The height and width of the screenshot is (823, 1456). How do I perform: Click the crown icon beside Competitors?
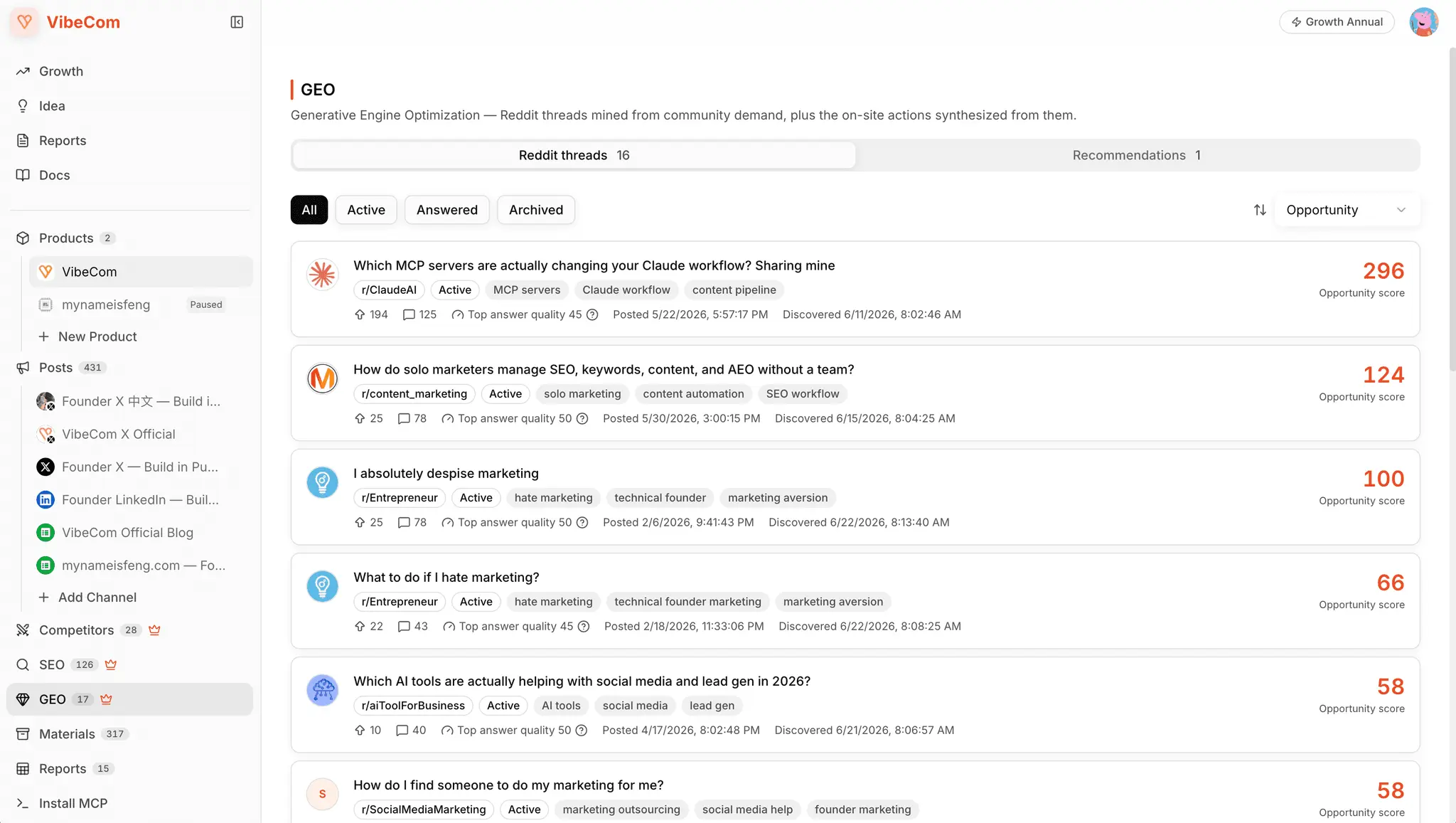point(154,630)
